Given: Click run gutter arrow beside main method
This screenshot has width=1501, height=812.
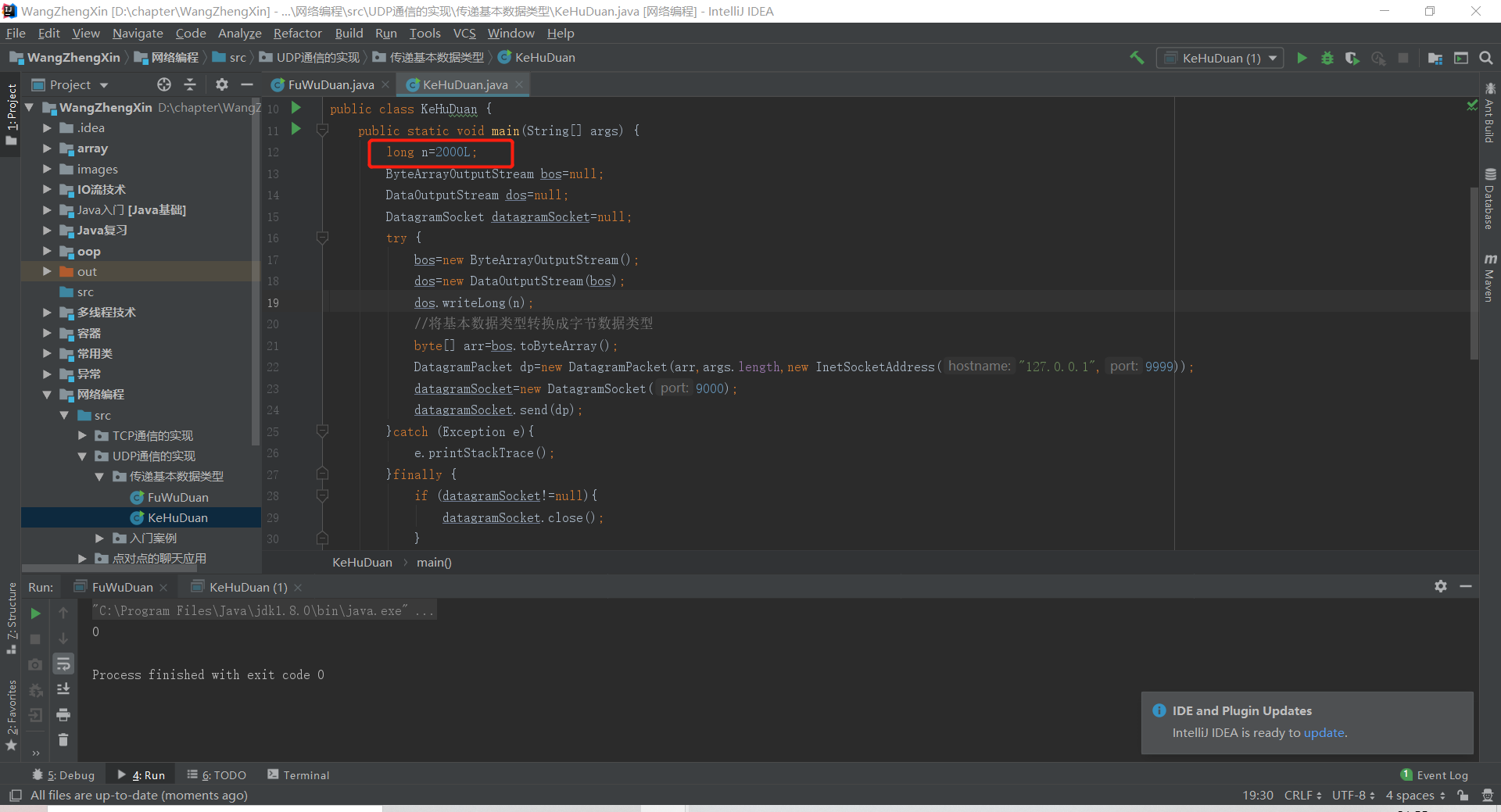Looking at the screenshot, I should click(296, 129).
